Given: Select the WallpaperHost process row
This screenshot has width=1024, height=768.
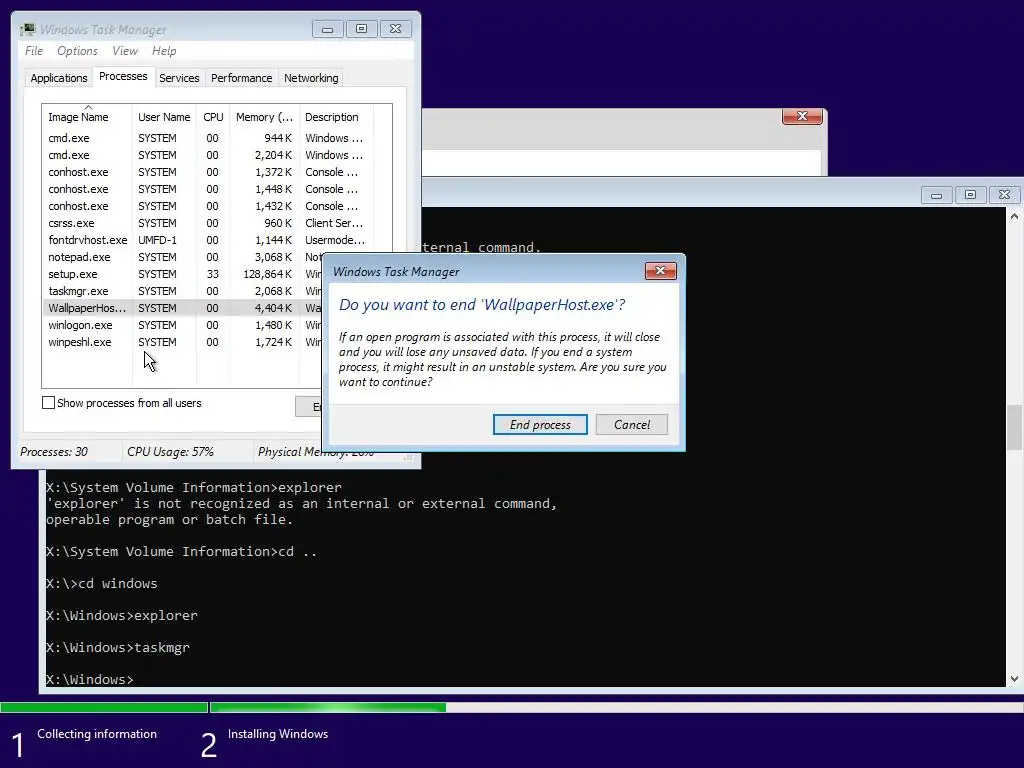Looking at the screenshot, I should (183, 308).
